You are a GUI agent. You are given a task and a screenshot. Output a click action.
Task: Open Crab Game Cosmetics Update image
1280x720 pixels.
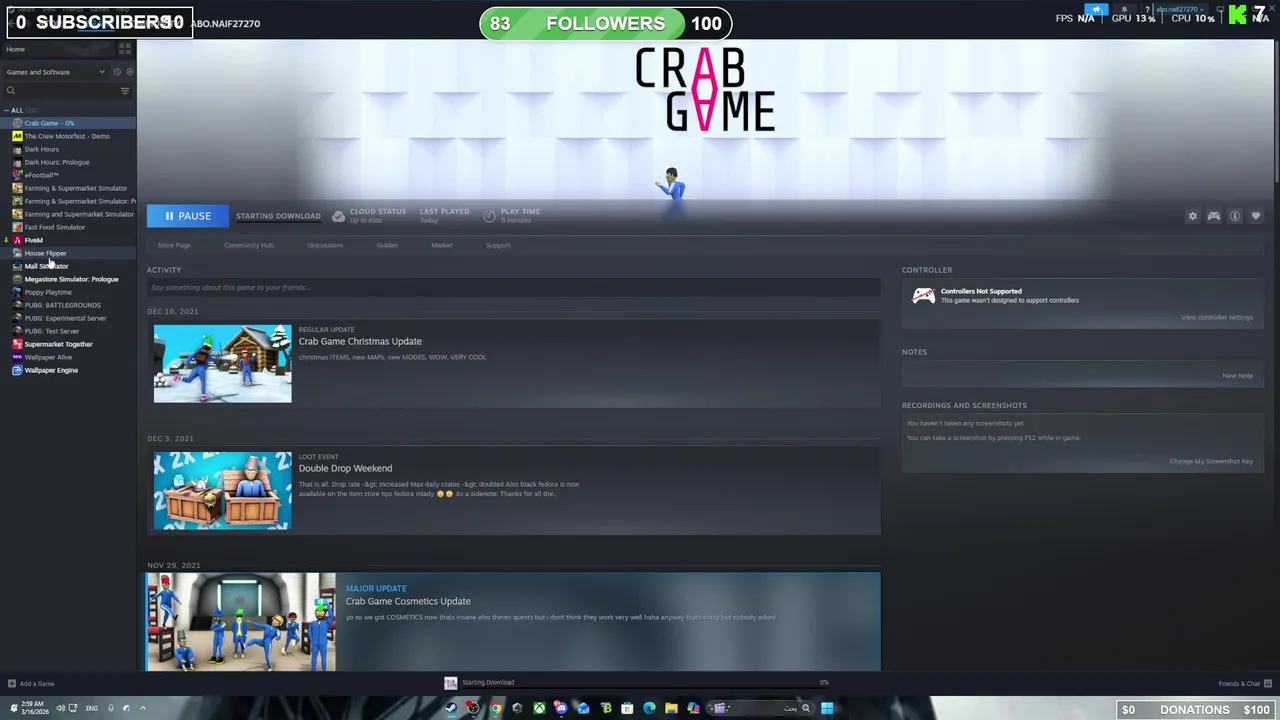241,622
